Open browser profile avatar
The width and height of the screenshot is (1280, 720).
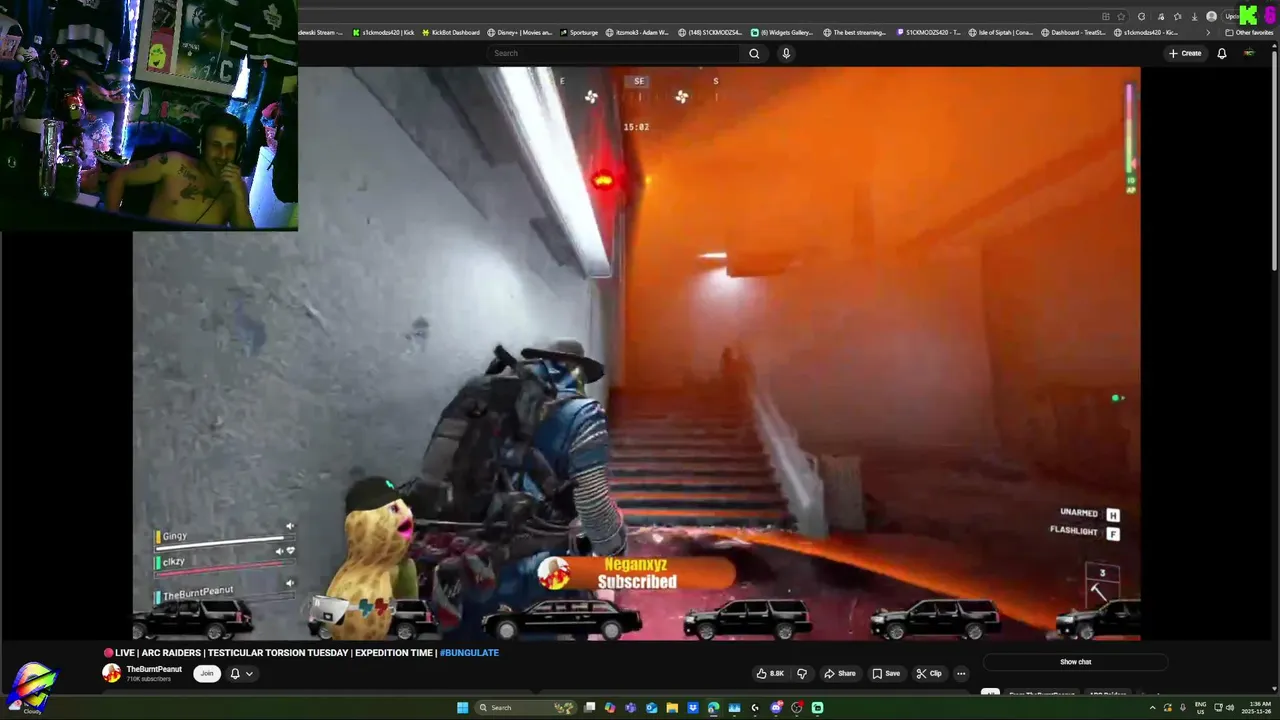point(1212,16)
